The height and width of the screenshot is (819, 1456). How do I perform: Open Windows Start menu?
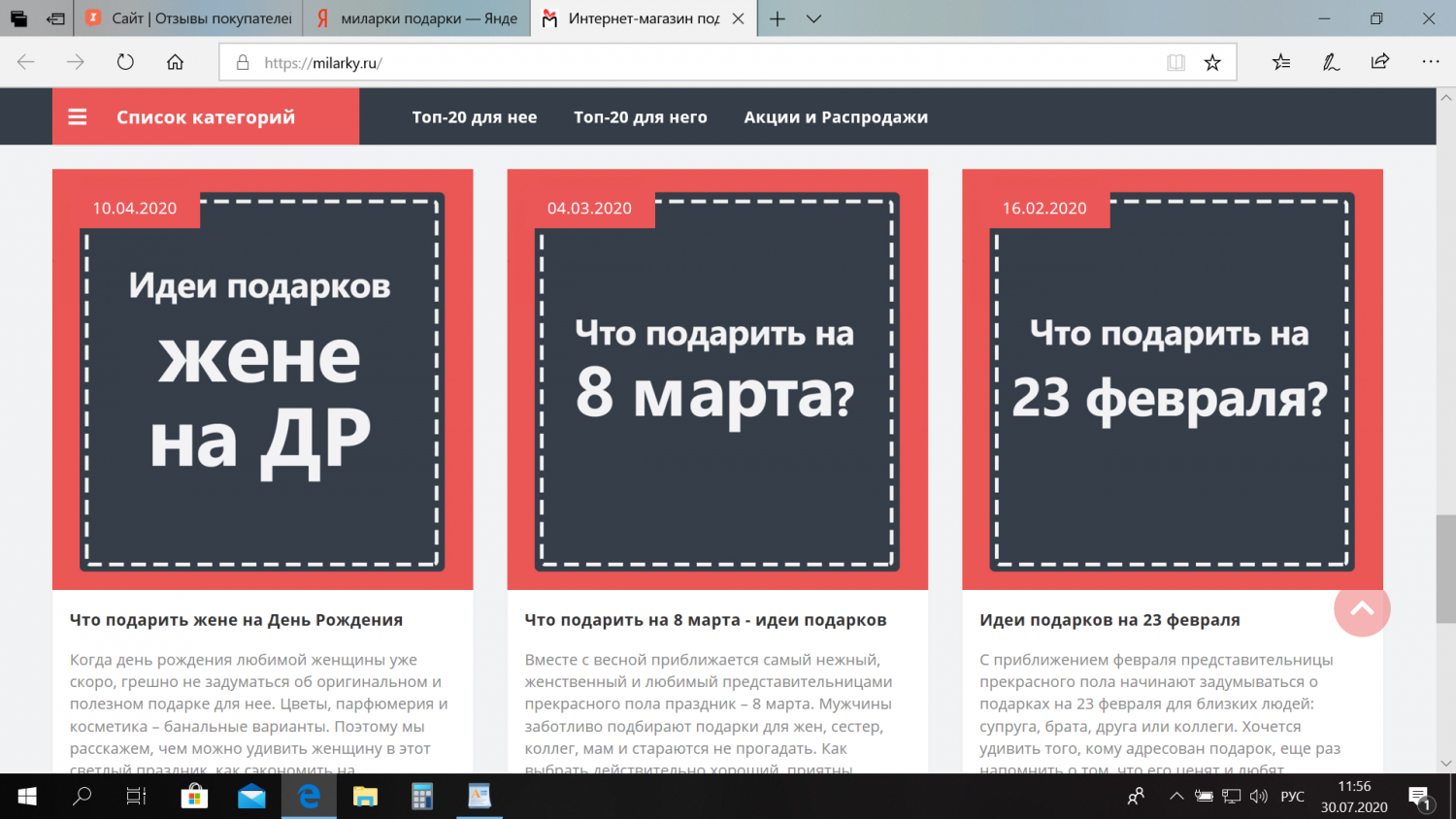(27, 797)
